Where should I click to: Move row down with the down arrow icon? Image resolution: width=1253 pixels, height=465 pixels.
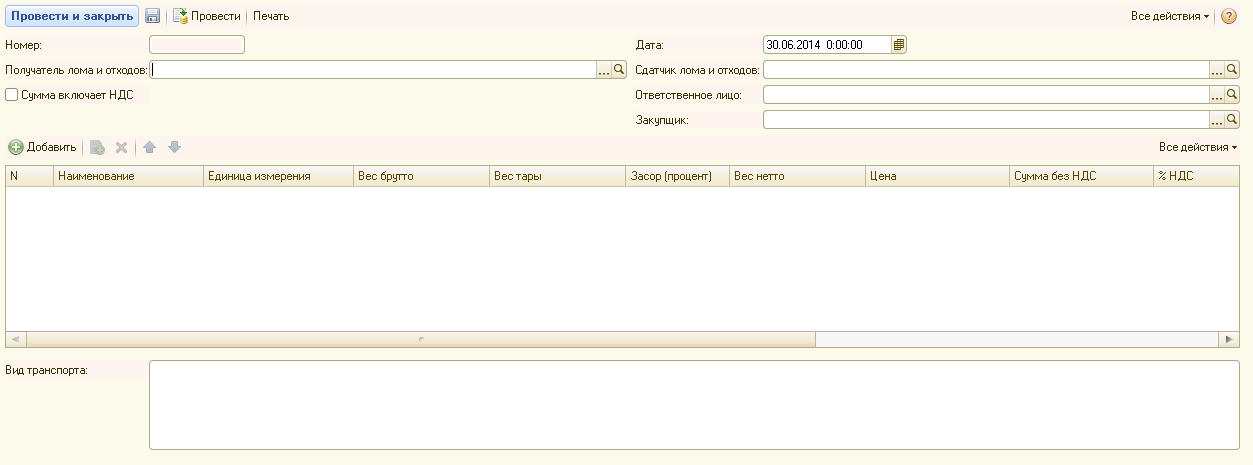[174, 147]
